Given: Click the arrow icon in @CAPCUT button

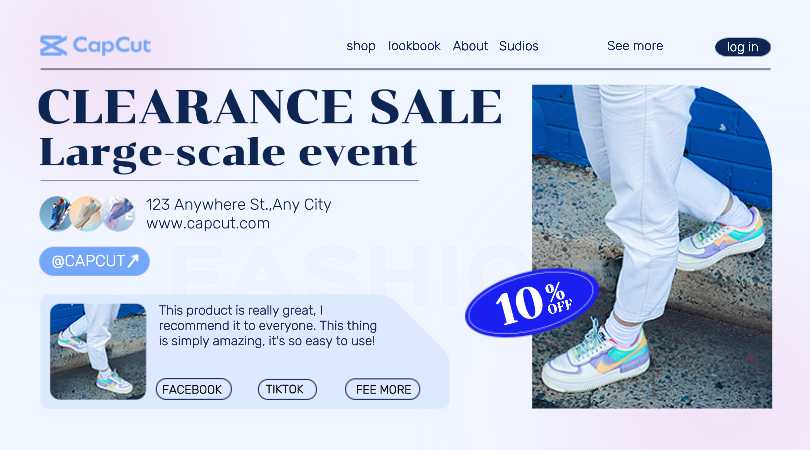Looking at the screenshot, I should [x=133, y=260].
